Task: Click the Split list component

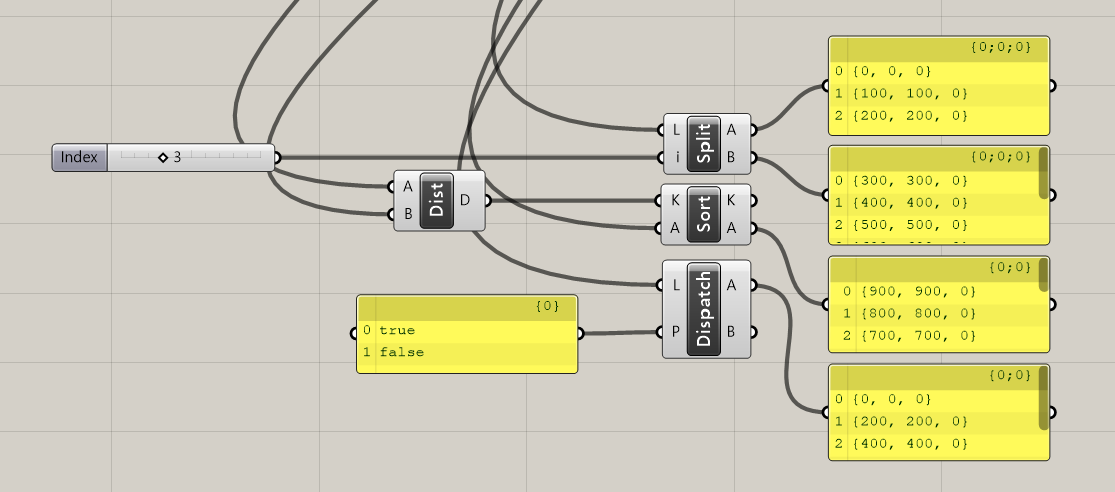Action: [704, 143]
